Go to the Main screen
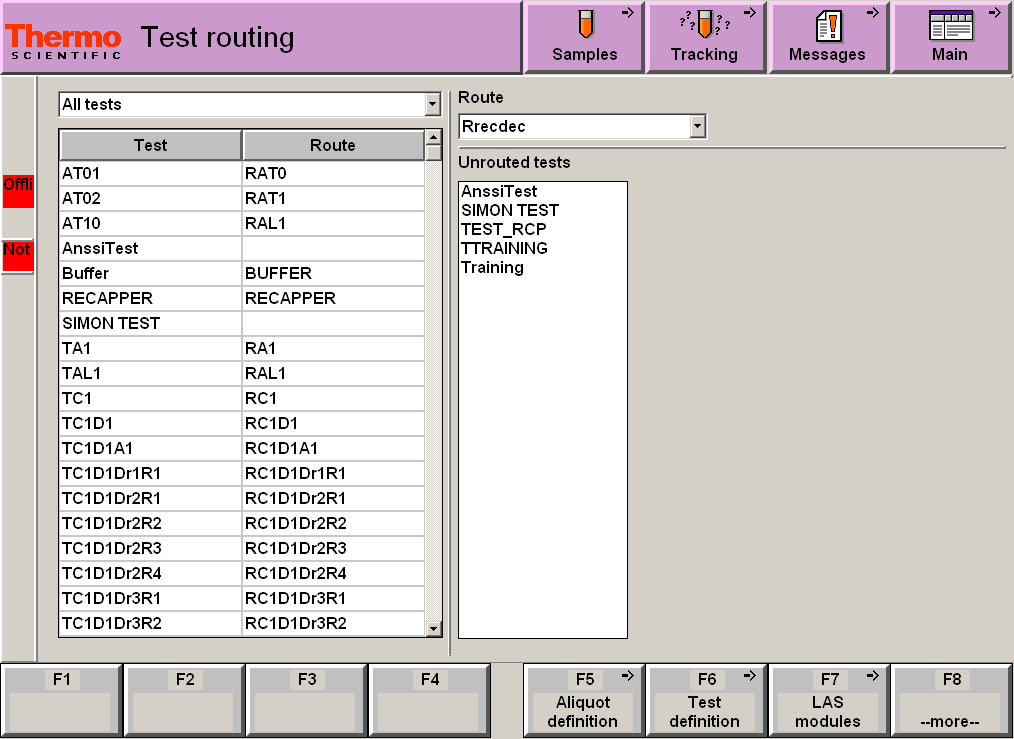This screenshot has height=739, width=1014. tap(950, 37)
